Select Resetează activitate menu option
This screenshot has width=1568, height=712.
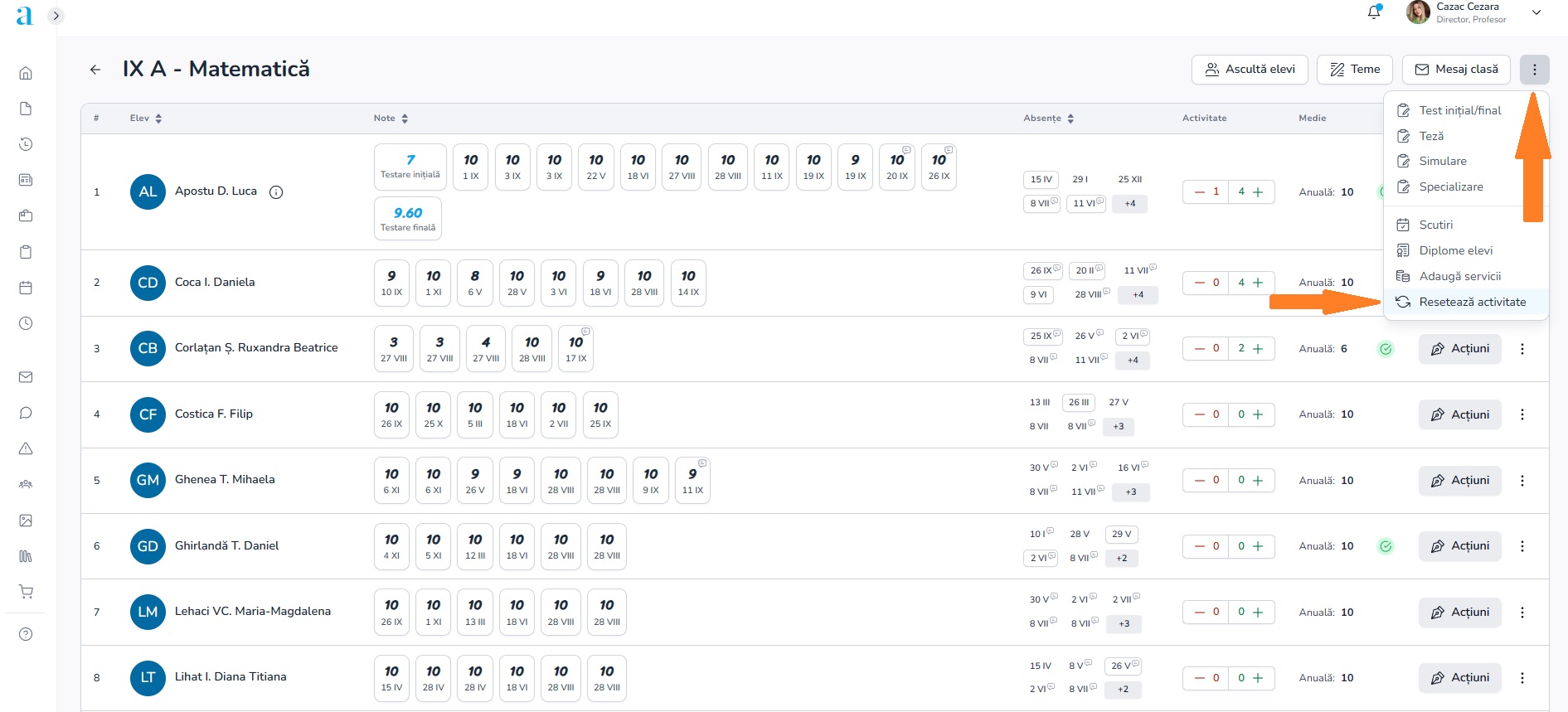pyautogui.click(x=1472, y=302)
